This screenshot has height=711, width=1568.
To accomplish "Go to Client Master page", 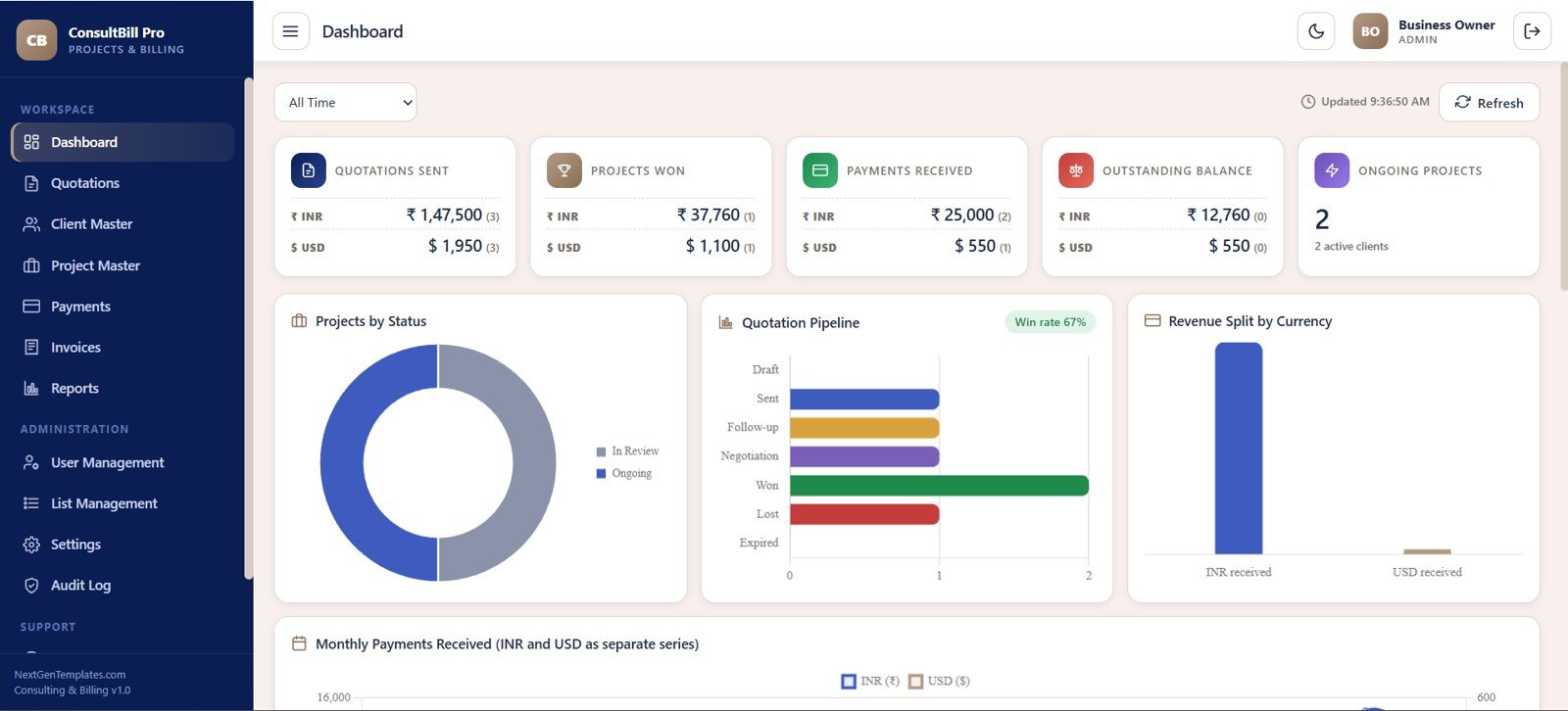I will pos(122,224).
